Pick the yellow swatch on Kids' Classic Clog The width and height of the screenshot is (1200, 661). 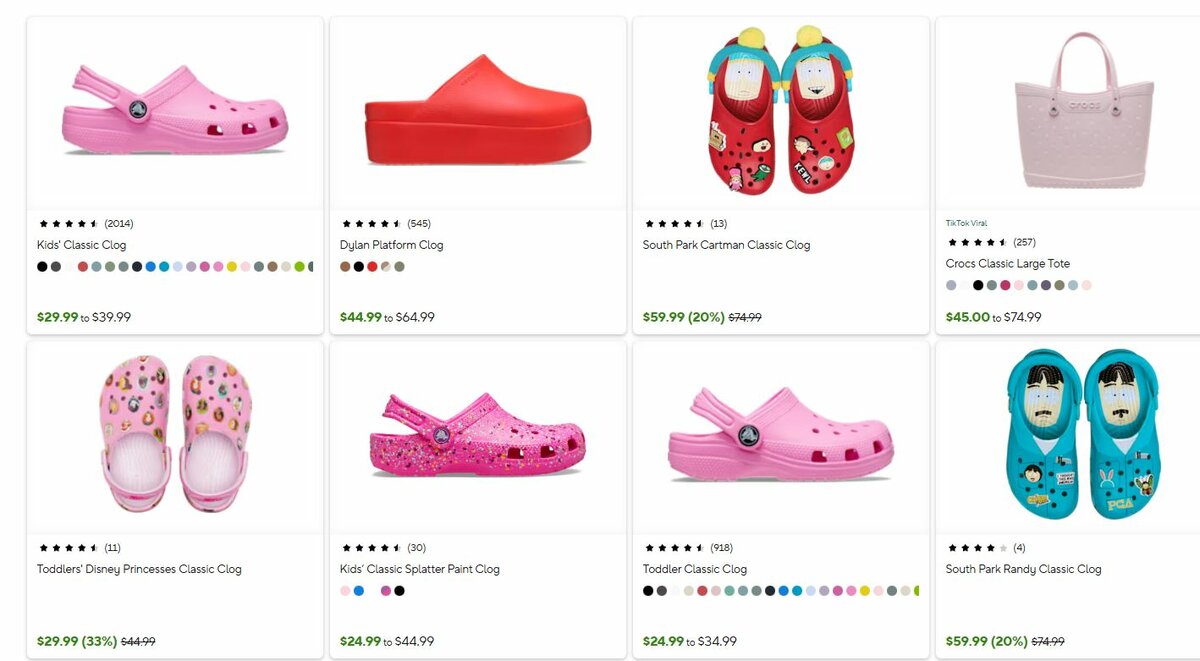pos(232,267)
